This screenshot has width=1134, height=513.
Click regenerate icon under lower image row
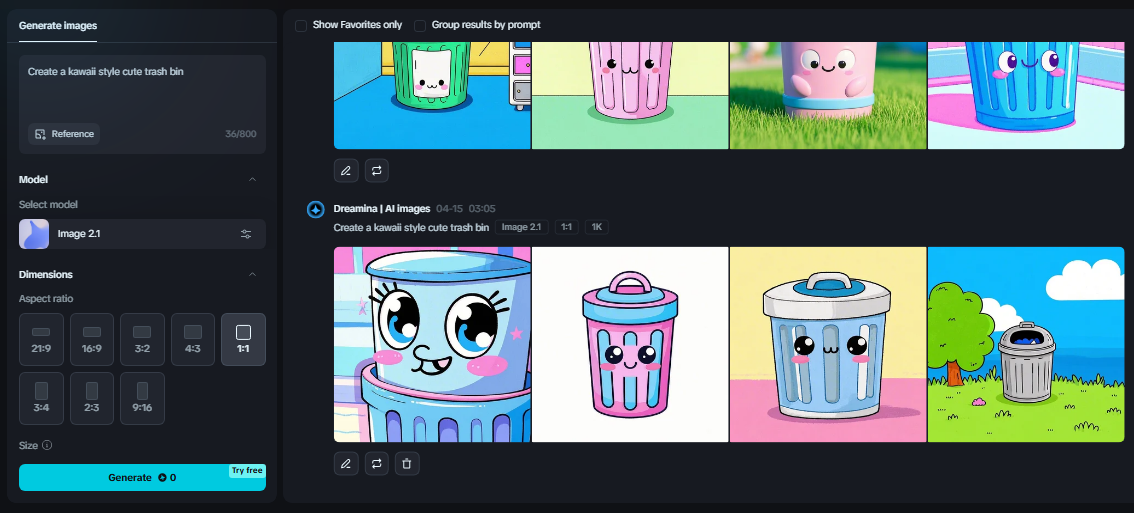point(377,463)
